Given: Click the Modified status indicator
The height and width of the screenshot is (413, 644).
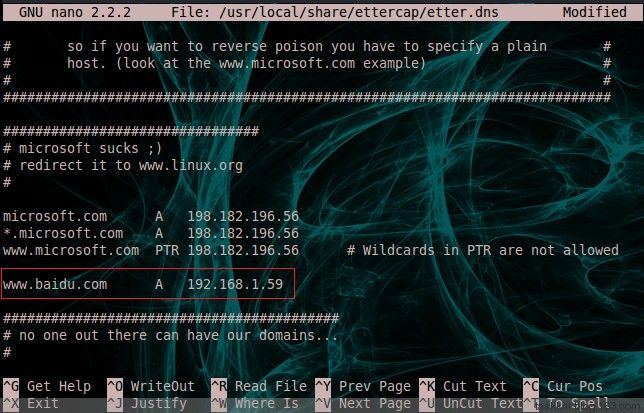Looking at the screenshot, I should 595,12.
